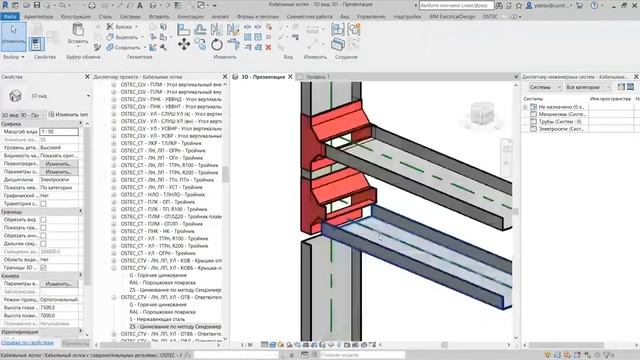Viewport: 640px width, 360px height.
Task: Select the Modify (Изменить) arrow tool
Action: coord(13,36)
